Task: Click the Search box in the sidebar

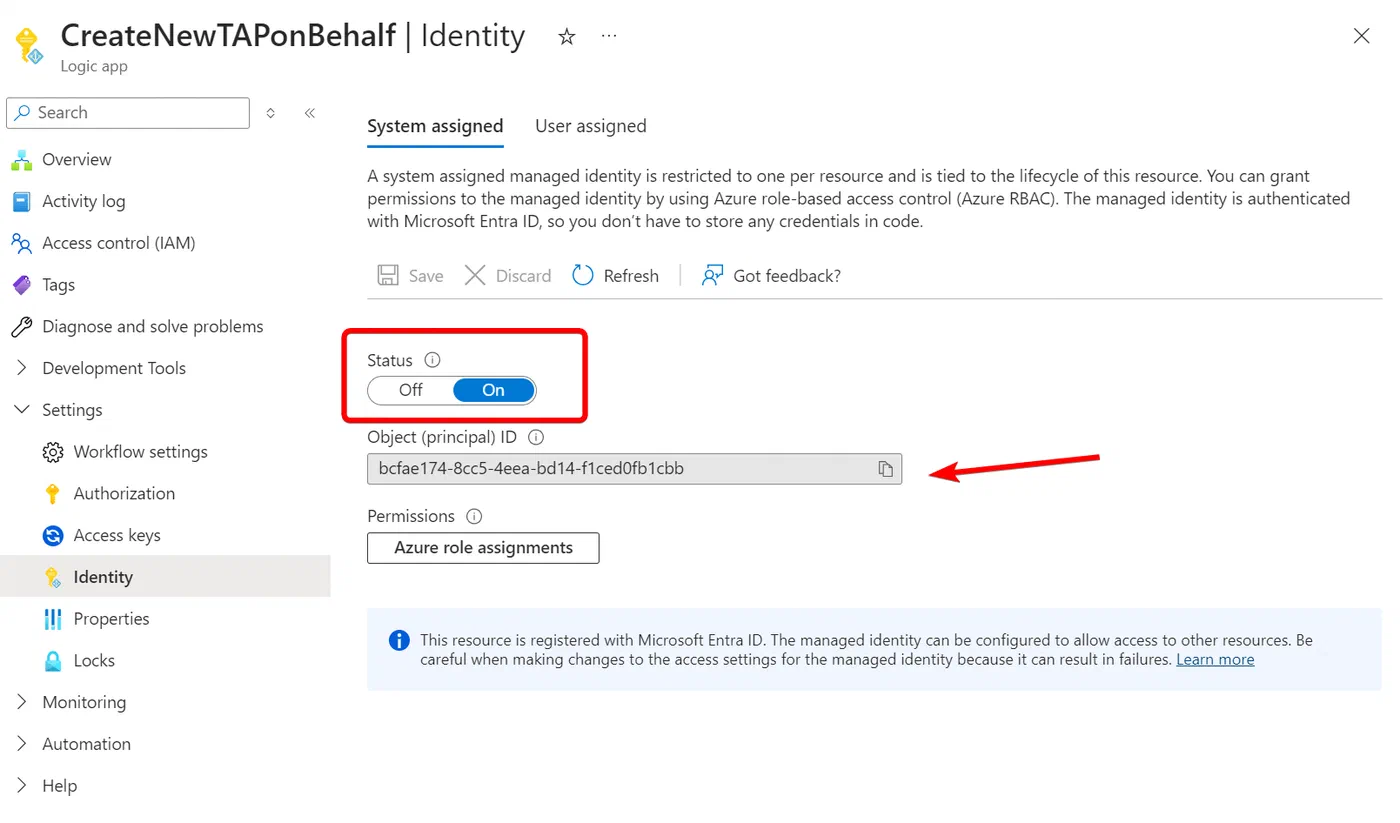Action: pyautogui.click(x=128, y=113)
